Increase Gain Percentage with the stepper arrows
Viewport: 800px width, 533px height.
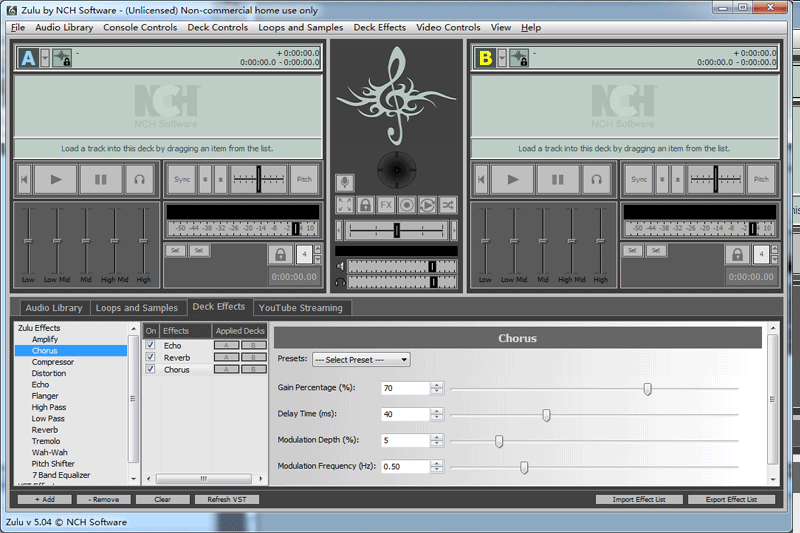(437, 385)
